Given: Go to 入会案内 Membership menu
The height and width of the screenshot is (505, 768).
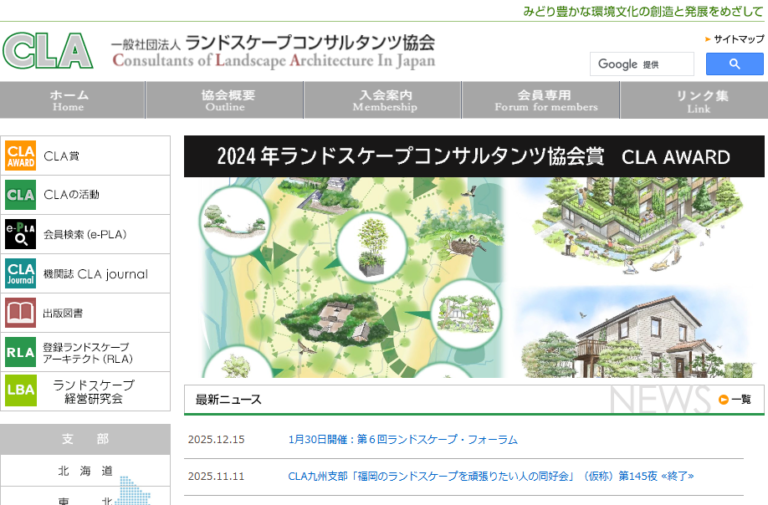Looking at the screenshot, I should tap(384, 100).
